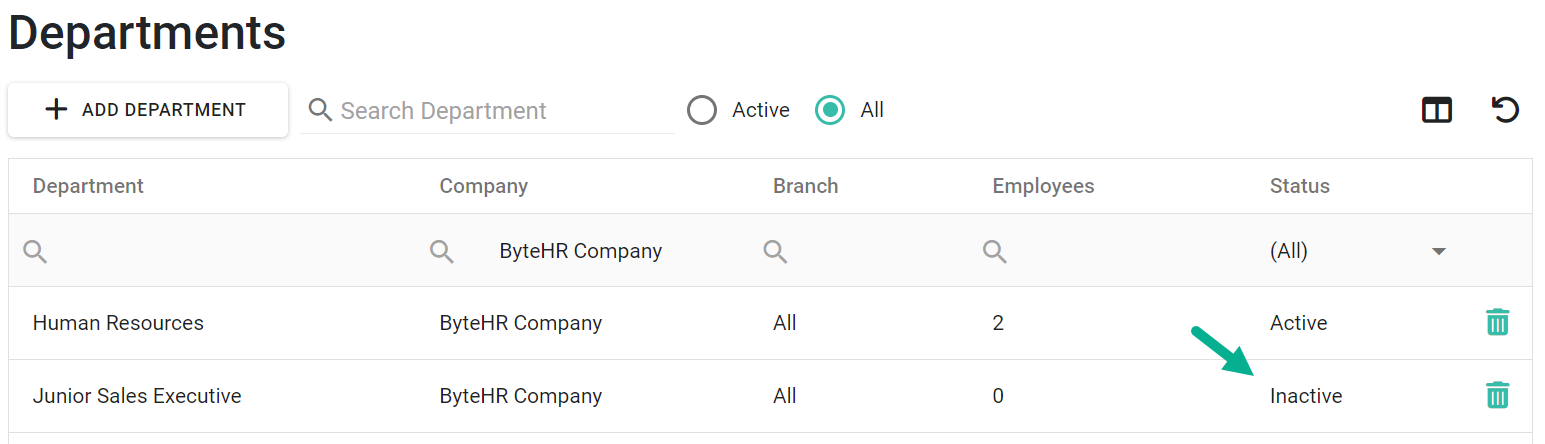This screenshot has width=1545, height=444.
Task: Select the All radio button
Action: [x=830, y=110]
